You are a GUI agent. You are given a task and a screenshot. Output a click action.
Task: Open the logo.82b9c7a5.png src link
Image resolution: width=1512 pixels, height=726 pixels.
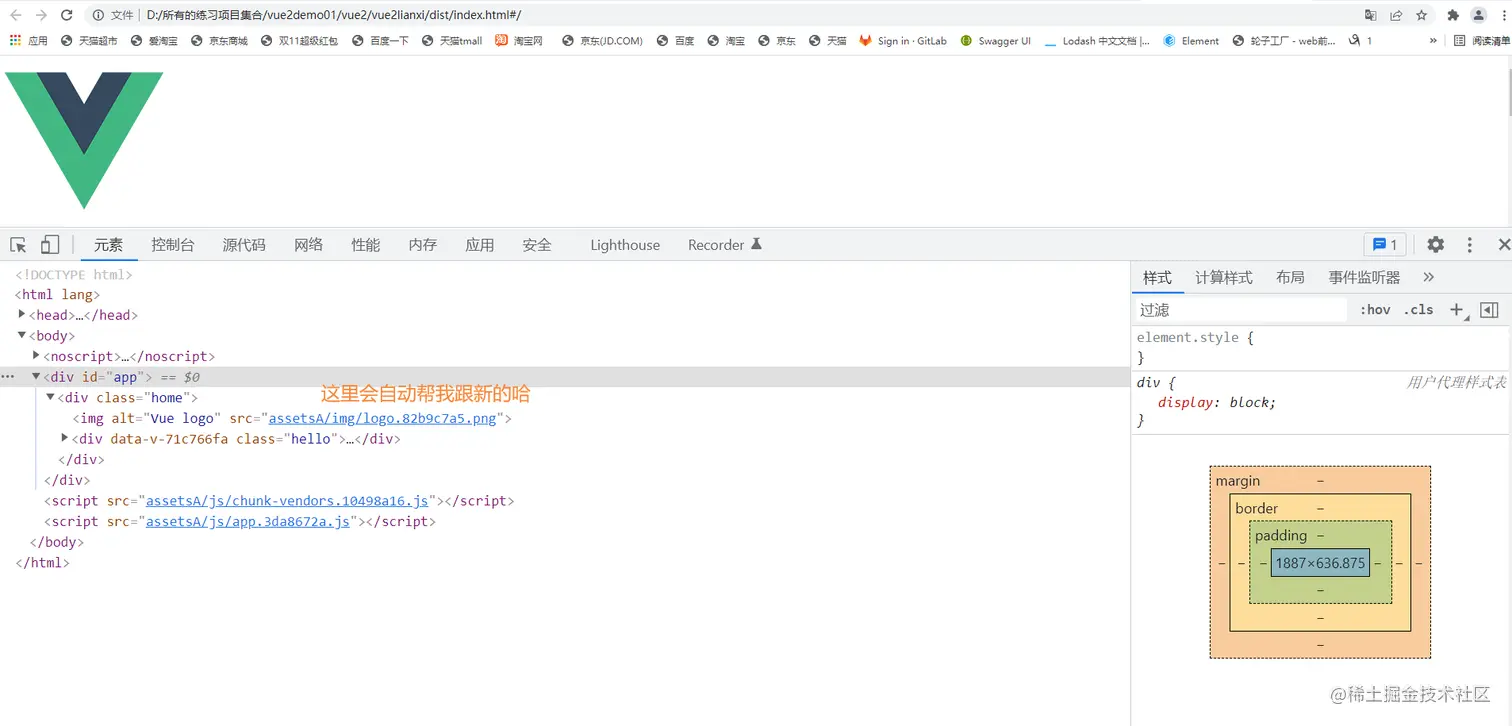point(382,418)
